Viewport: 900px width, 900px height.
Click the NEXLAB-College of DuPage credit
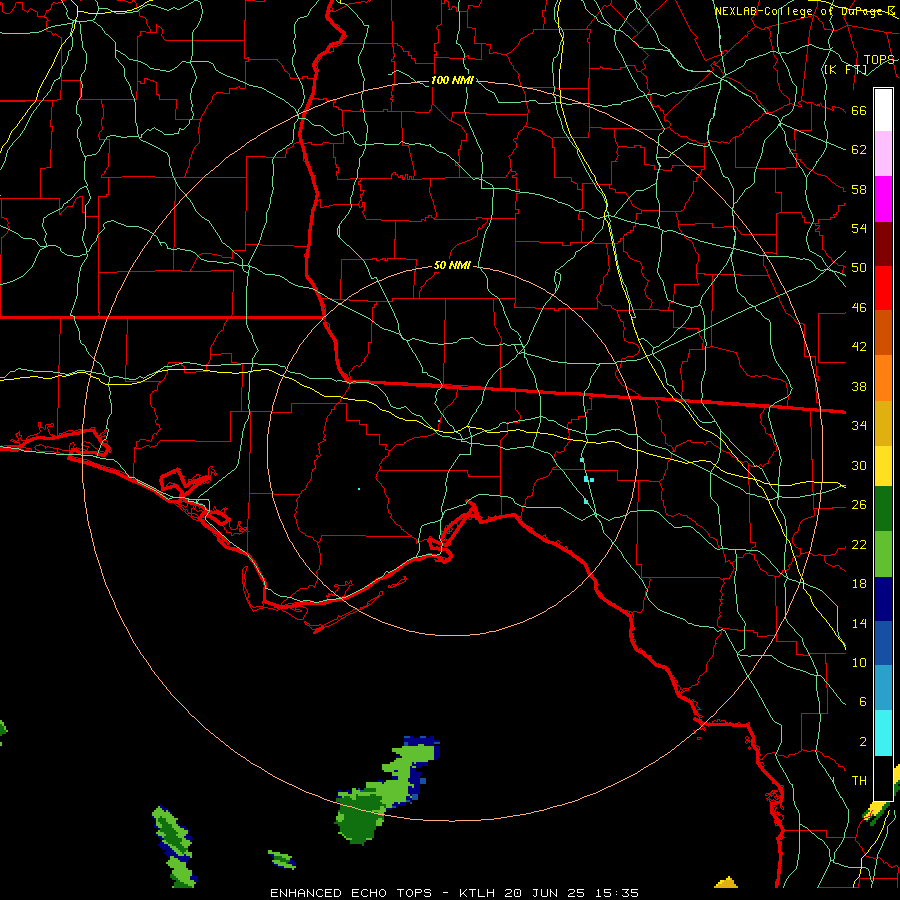(805, 11)
